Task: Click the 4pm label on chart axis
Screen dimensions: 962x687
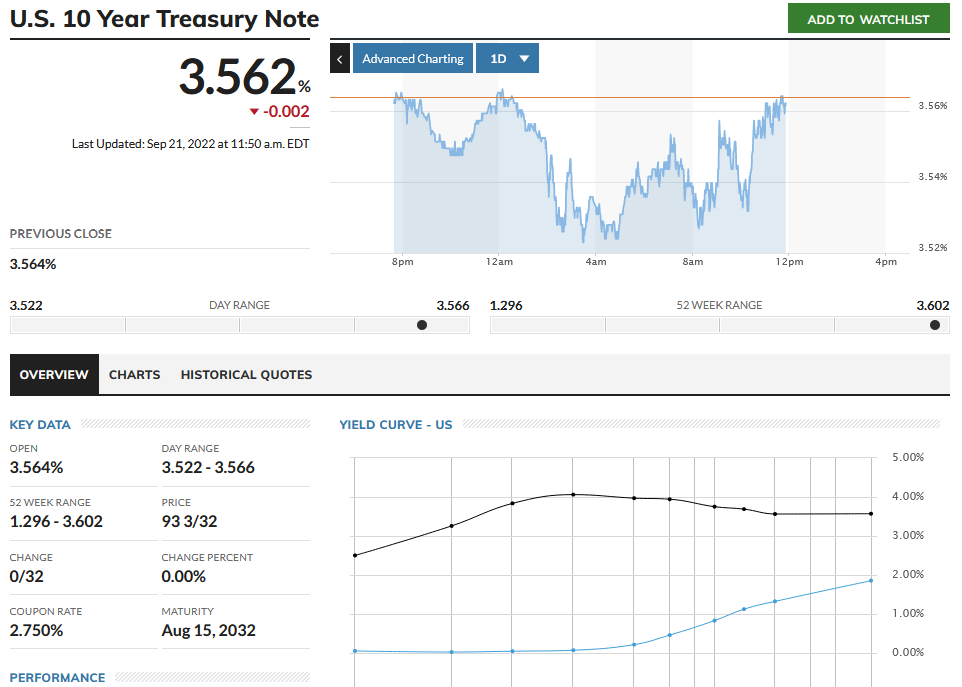Action: click(x=886, y=262)
